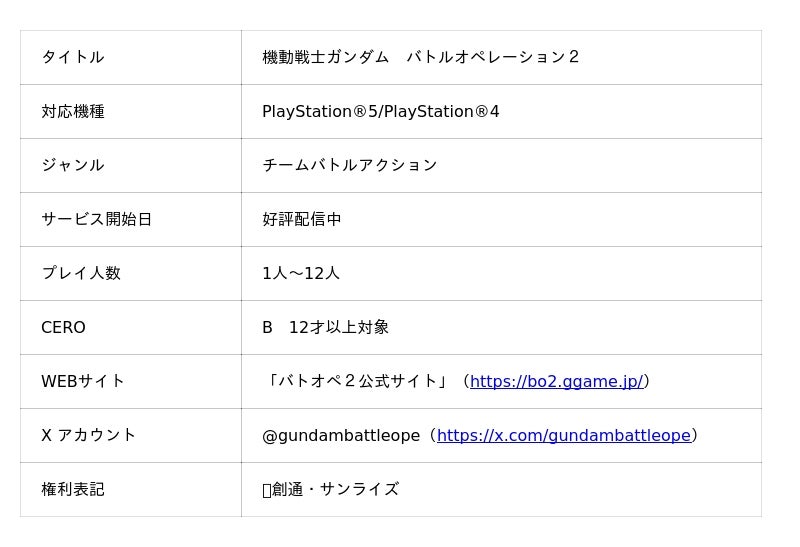Click the CERO label cell
Screen dimensions: 800x547
tap(63, 327)
